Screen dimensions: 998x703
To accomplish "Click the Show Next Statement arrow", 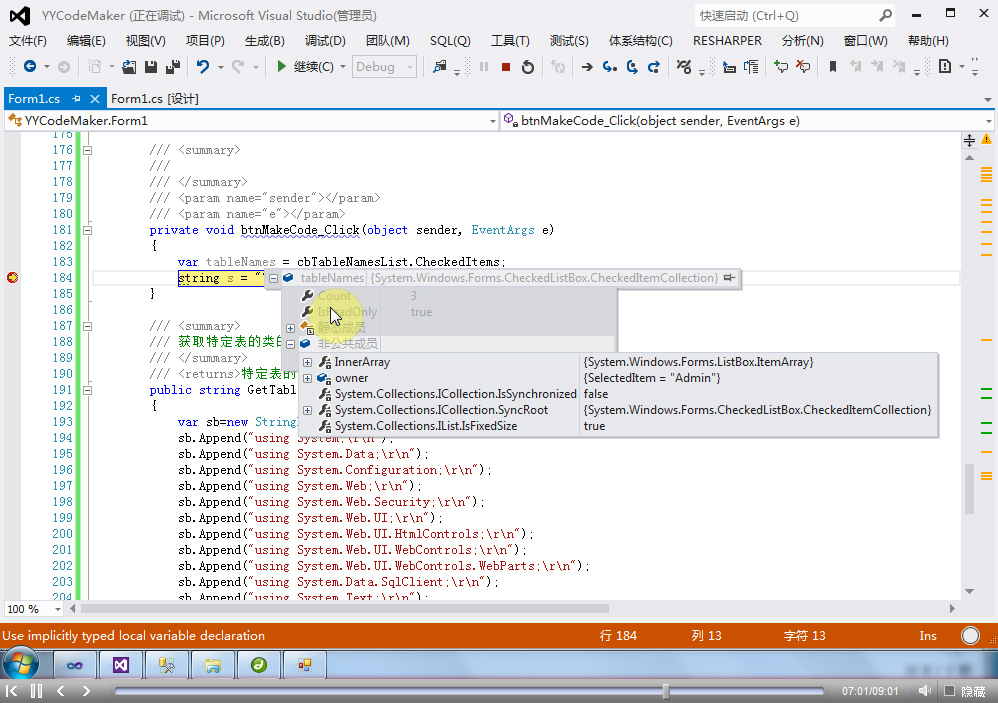I will tap(587, 66).
